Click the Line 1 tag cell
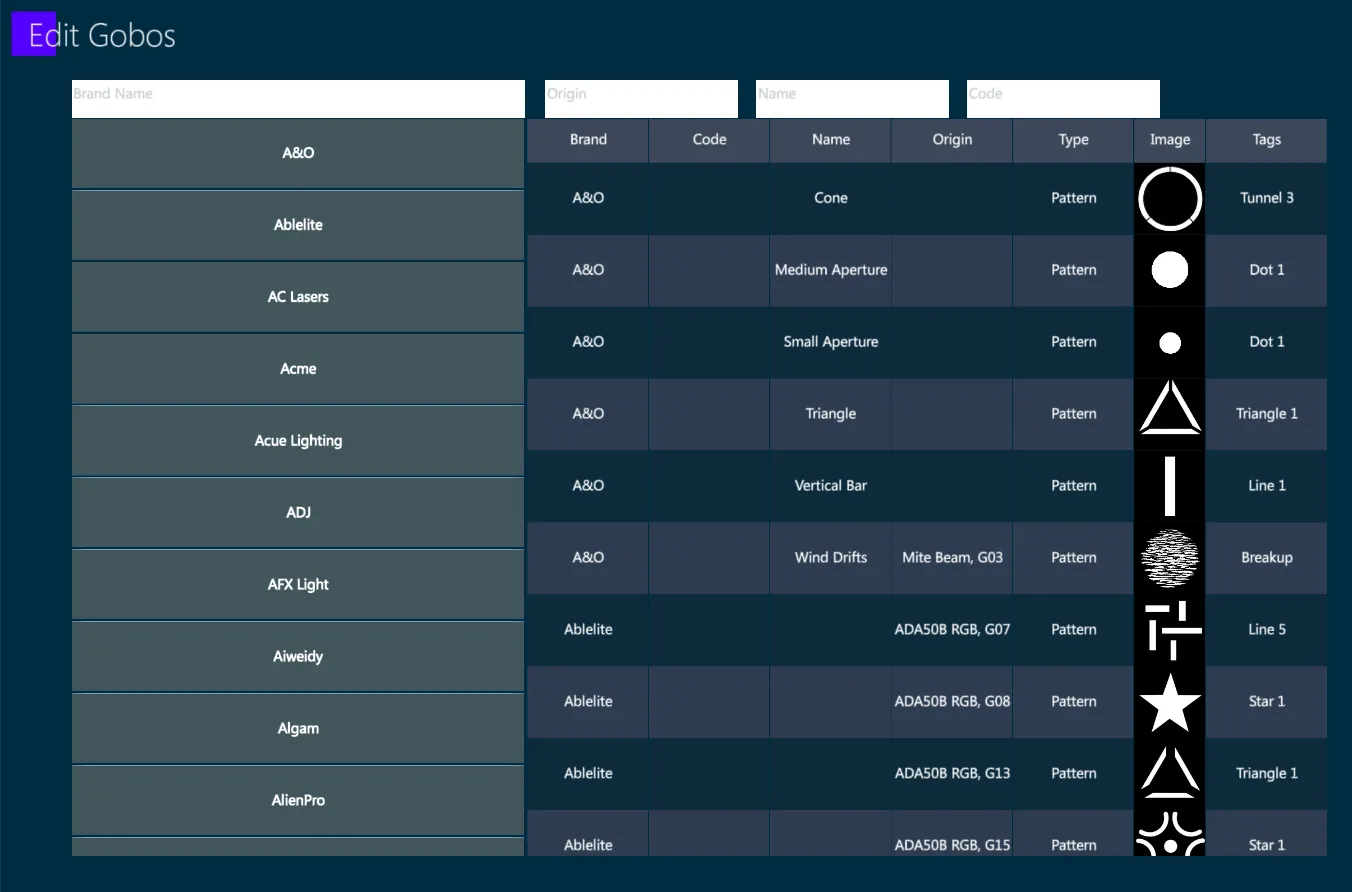Viewport: 1352px width, 892px height. [x=1267, y=486]
